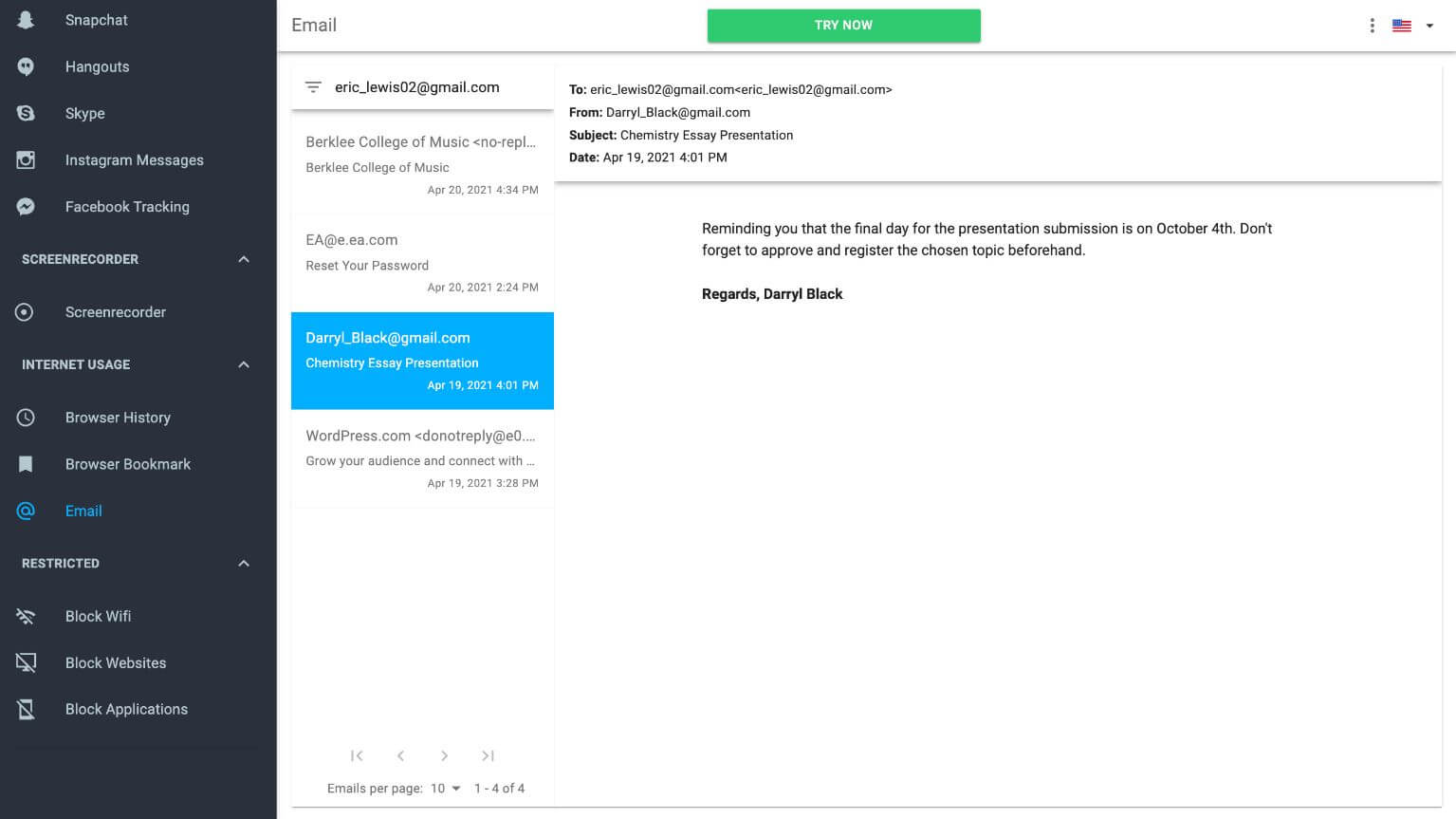This screenshot has height=819, width=1456.
Task: Click the Instagram camera icon
Action: 26,159
